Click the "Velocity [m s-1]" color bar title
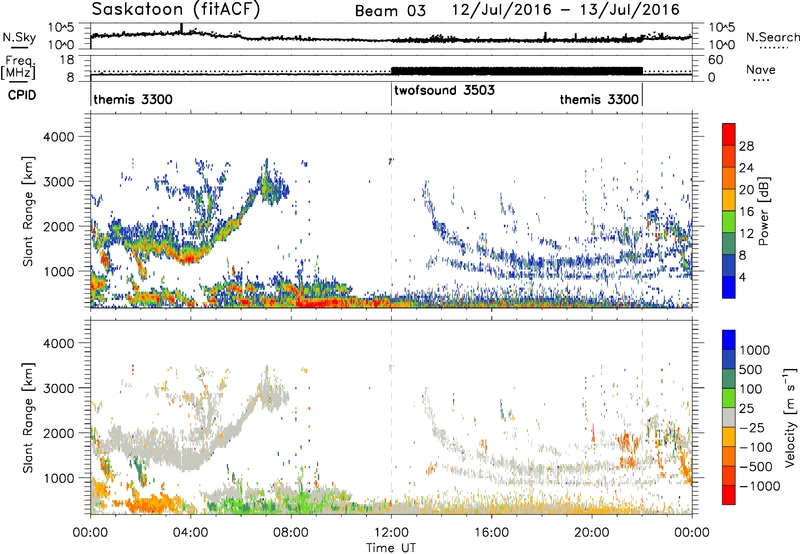The height and width of the screenshot is (554, 800). click(790, 417)
